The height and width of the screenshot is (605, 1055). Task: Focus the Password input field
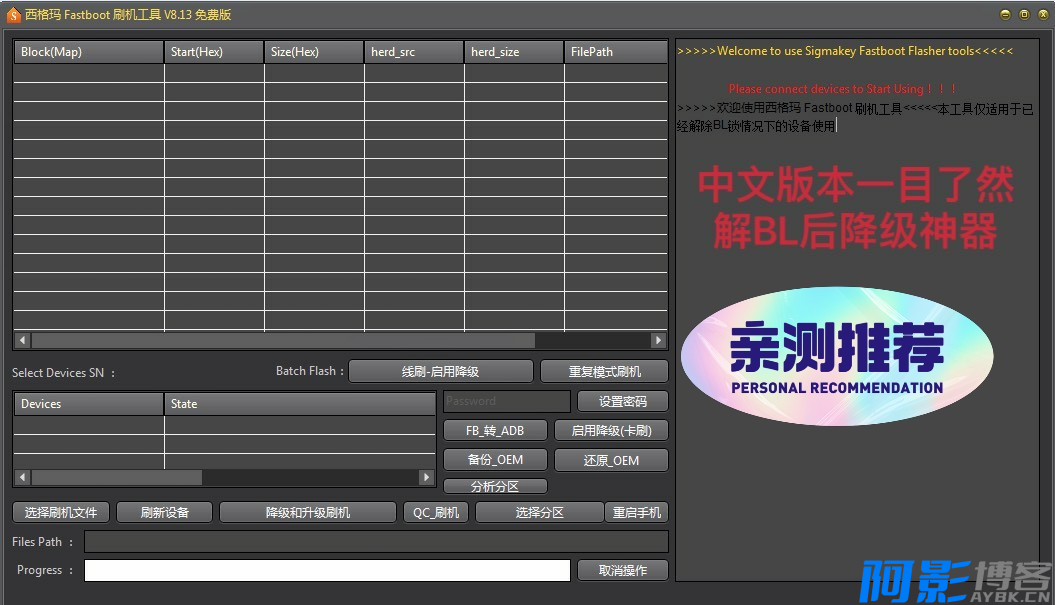pos(507,401)
